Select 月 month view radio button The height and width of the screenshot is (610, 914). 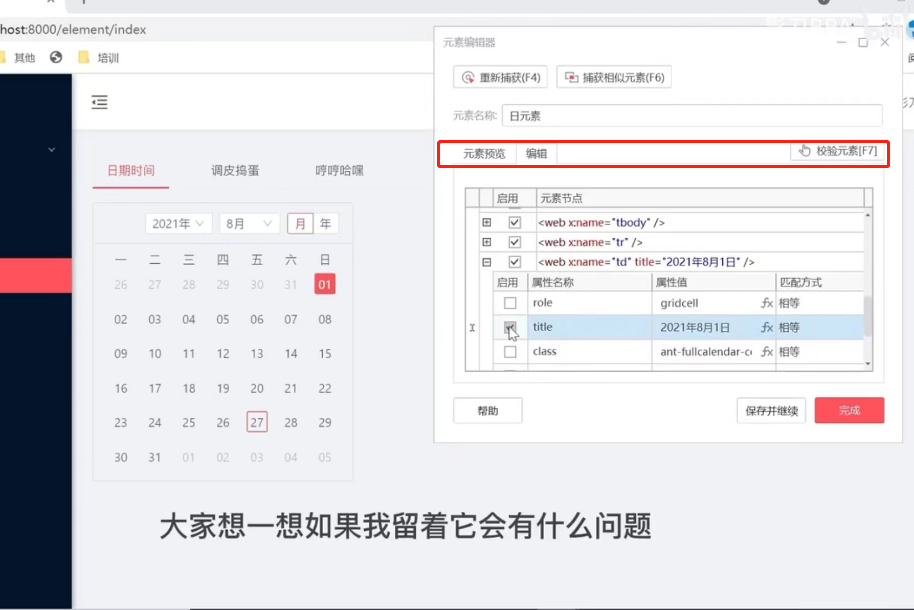(300, 223)
